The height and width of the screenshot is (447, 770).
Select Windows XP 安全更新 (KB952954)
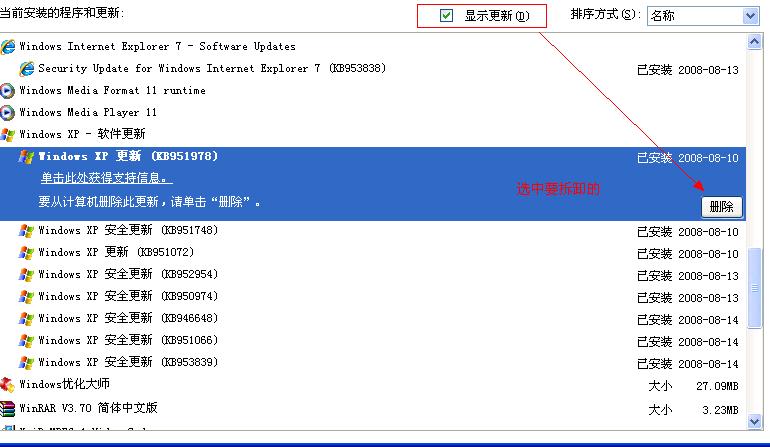[128, 274]
